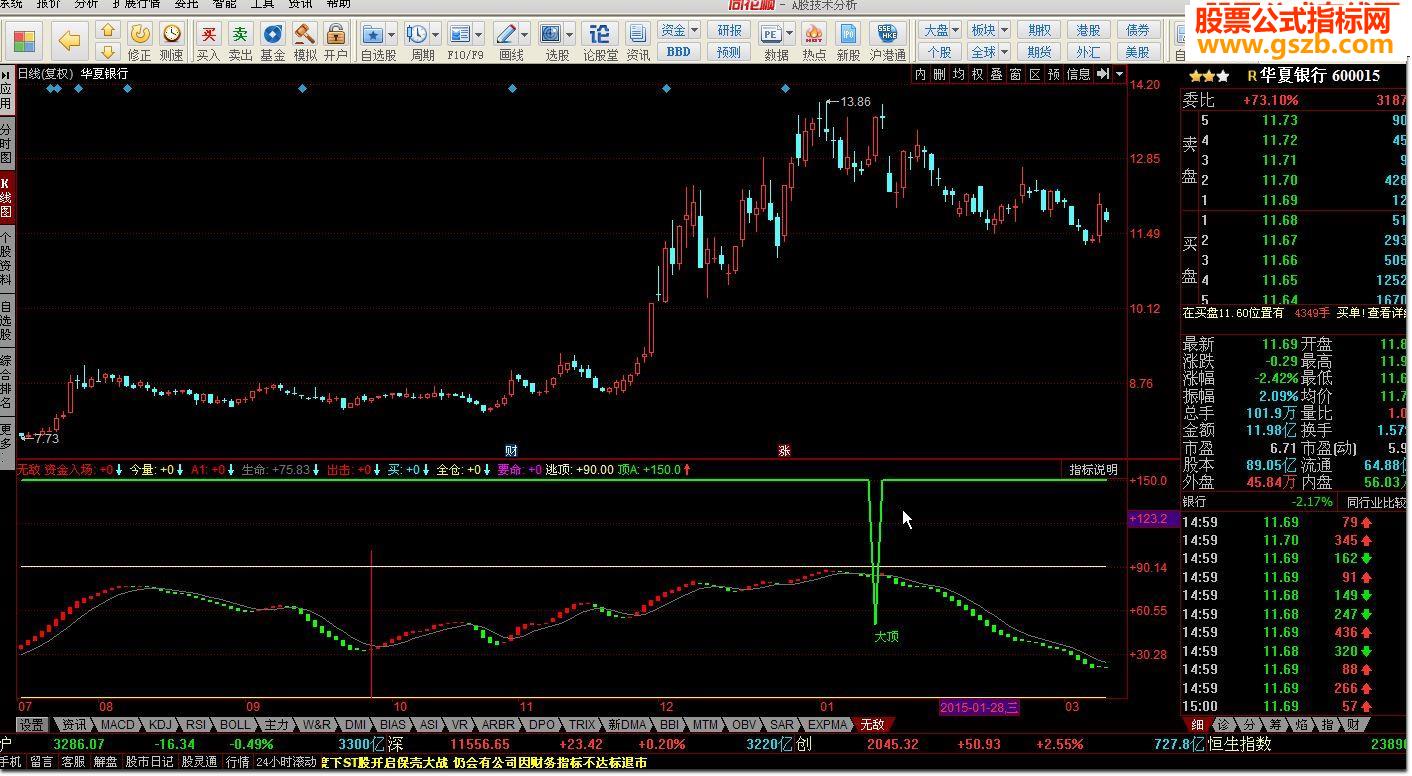This screenshot has width=1412, height=776.
Task: Expand the 资金 dropdown arrow
Action: pos(695,31)
